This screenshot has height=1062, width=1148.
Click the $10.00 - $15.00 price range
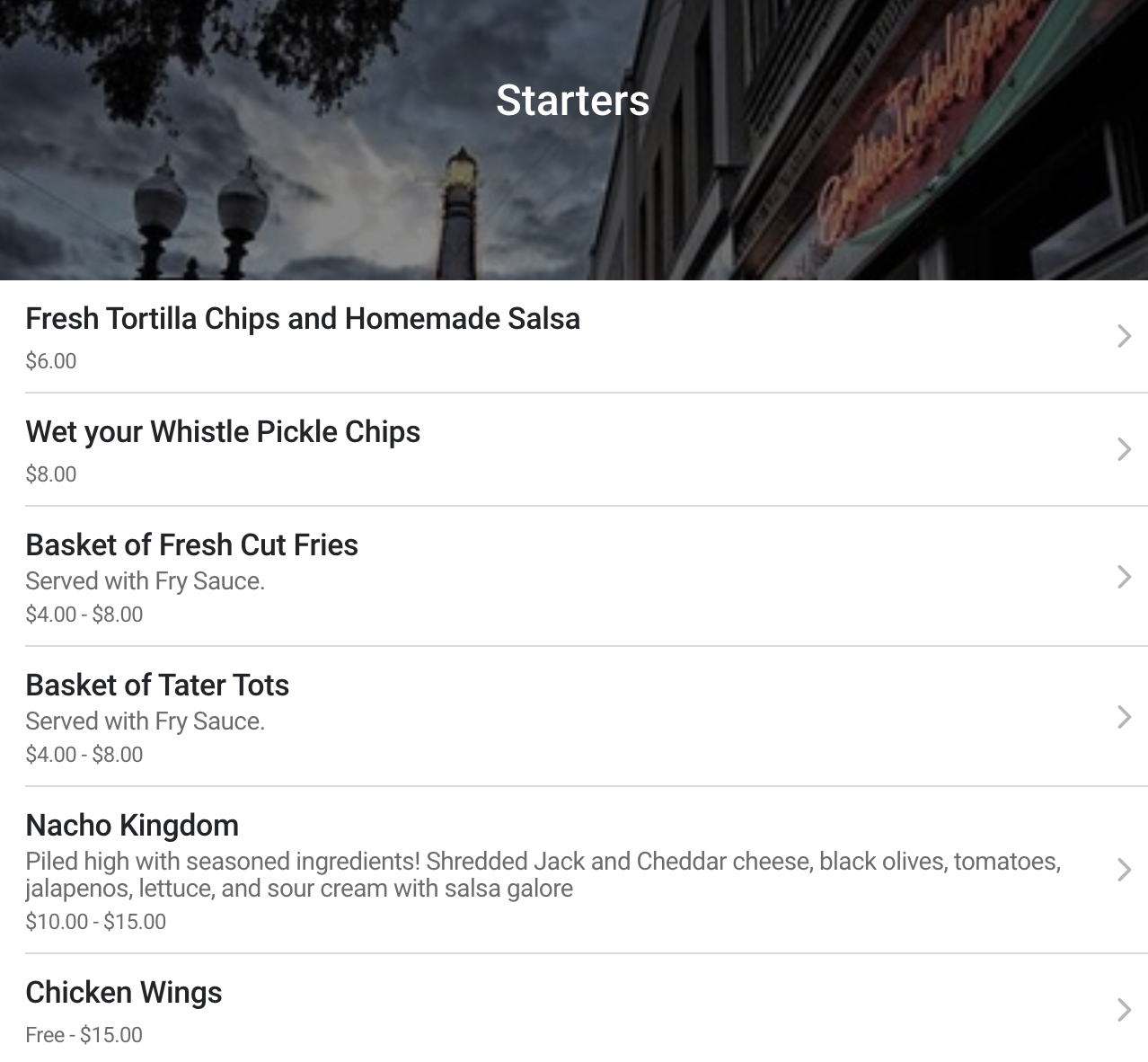(96, 922)
